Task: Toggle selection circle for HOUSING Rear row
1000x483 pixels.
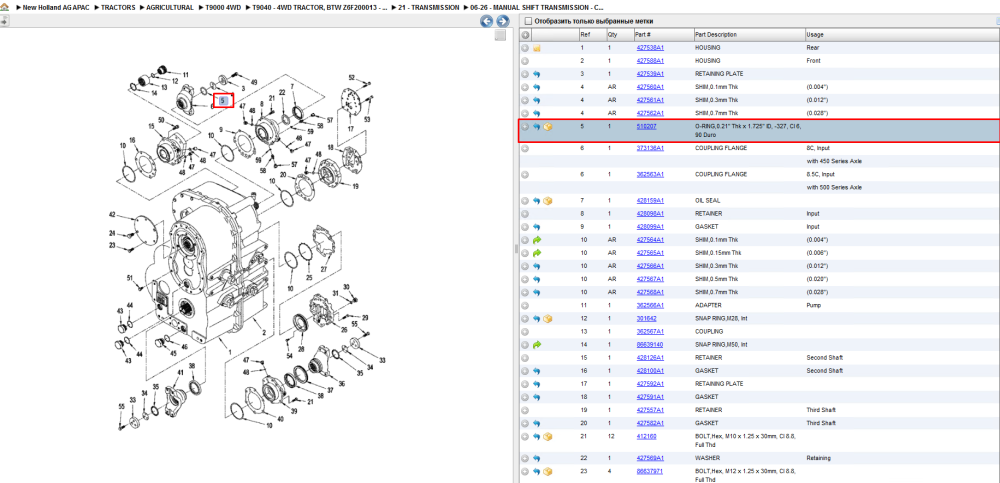Action: pos(525,48)
